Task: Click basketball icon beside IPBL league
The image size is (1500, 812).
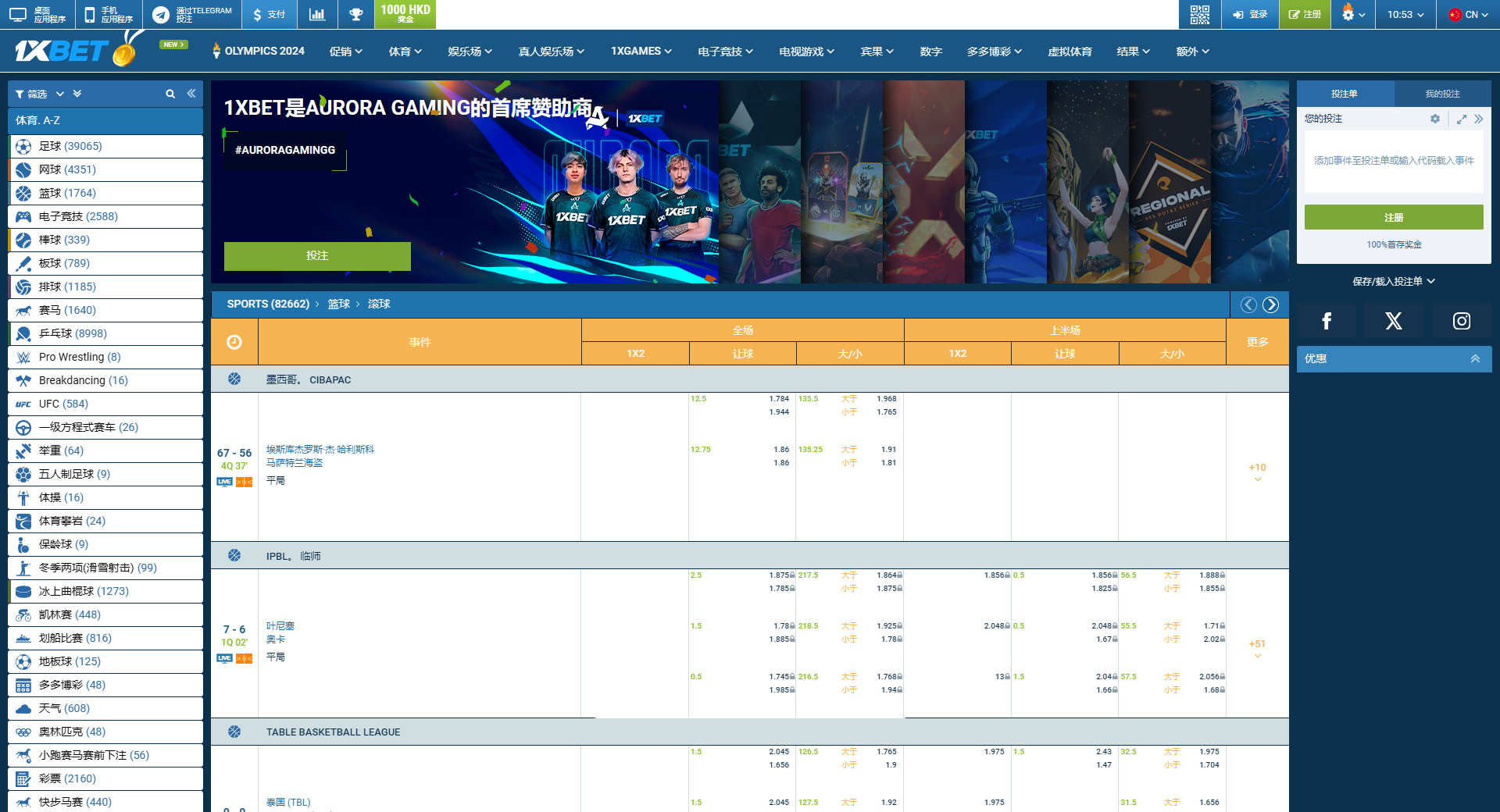Action: click(234, 555)
